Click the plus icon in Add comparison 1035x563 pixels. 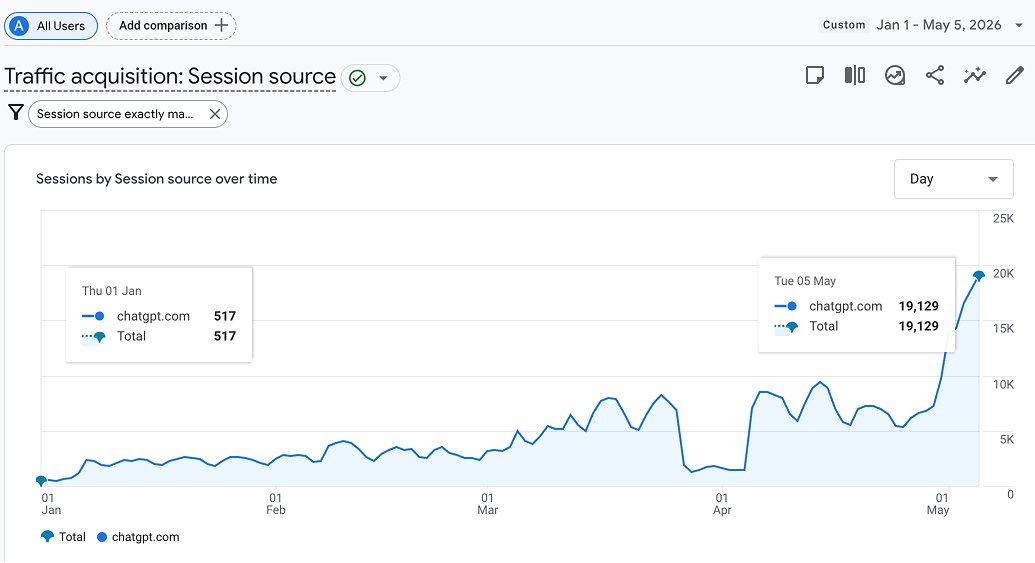(221, 26)
